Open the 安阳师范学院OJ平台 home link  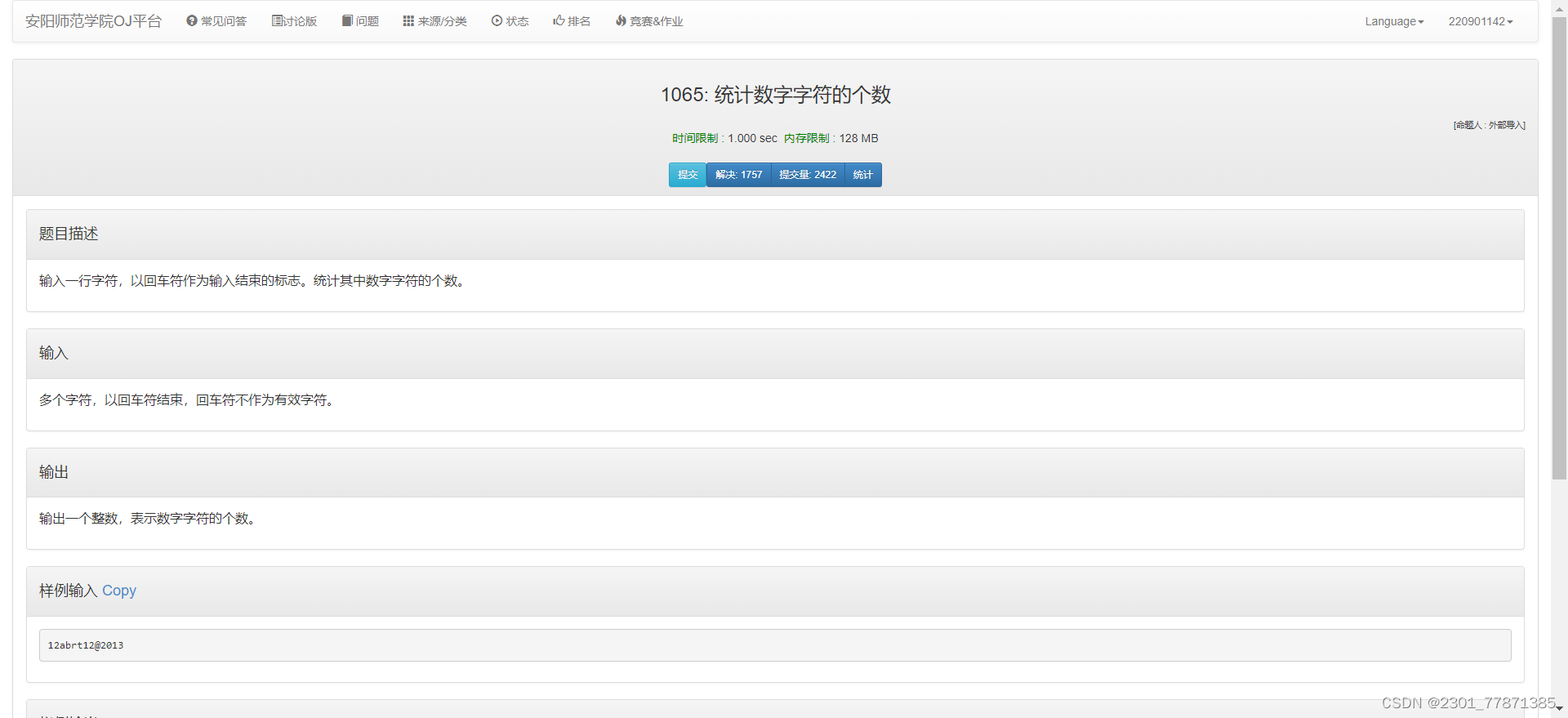93,21
